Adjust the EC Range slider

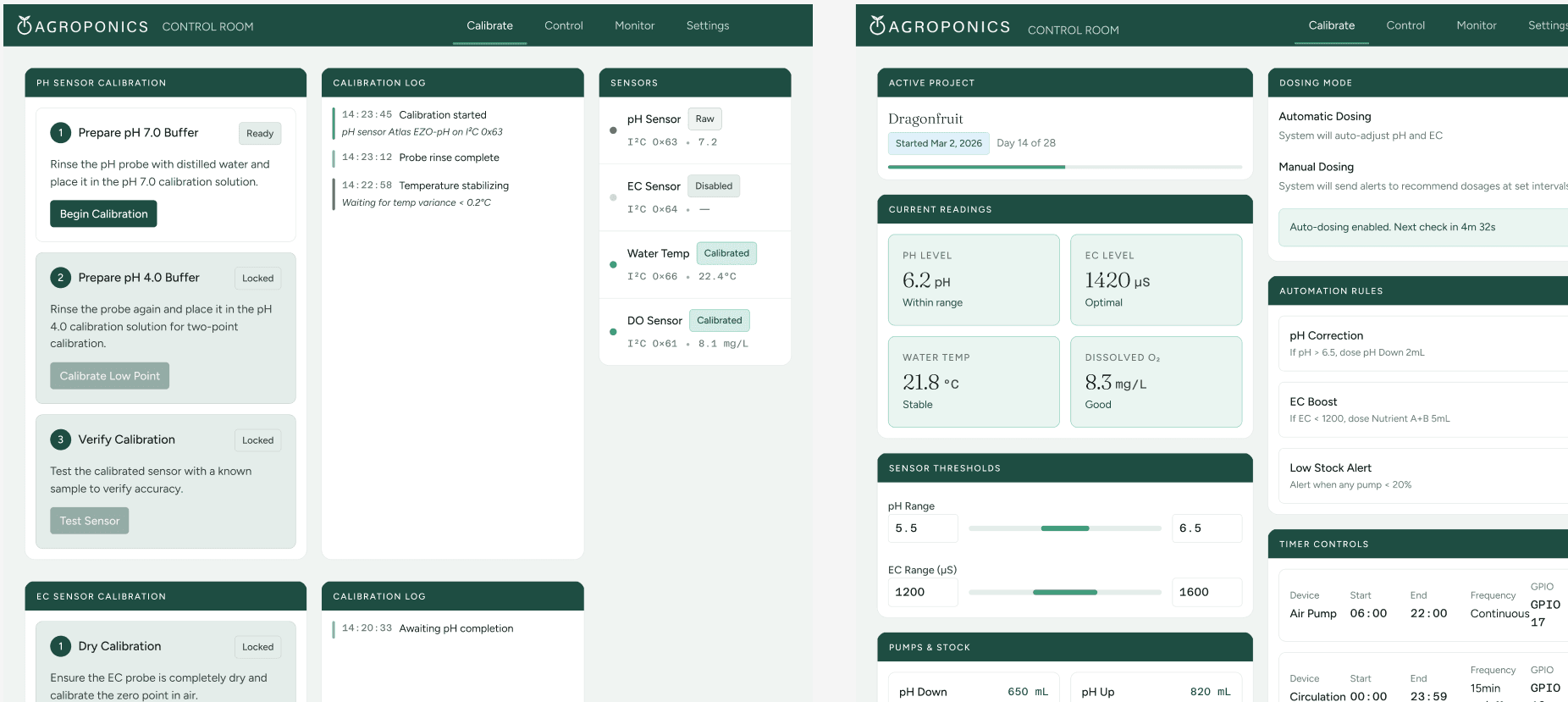[1065, 592]
